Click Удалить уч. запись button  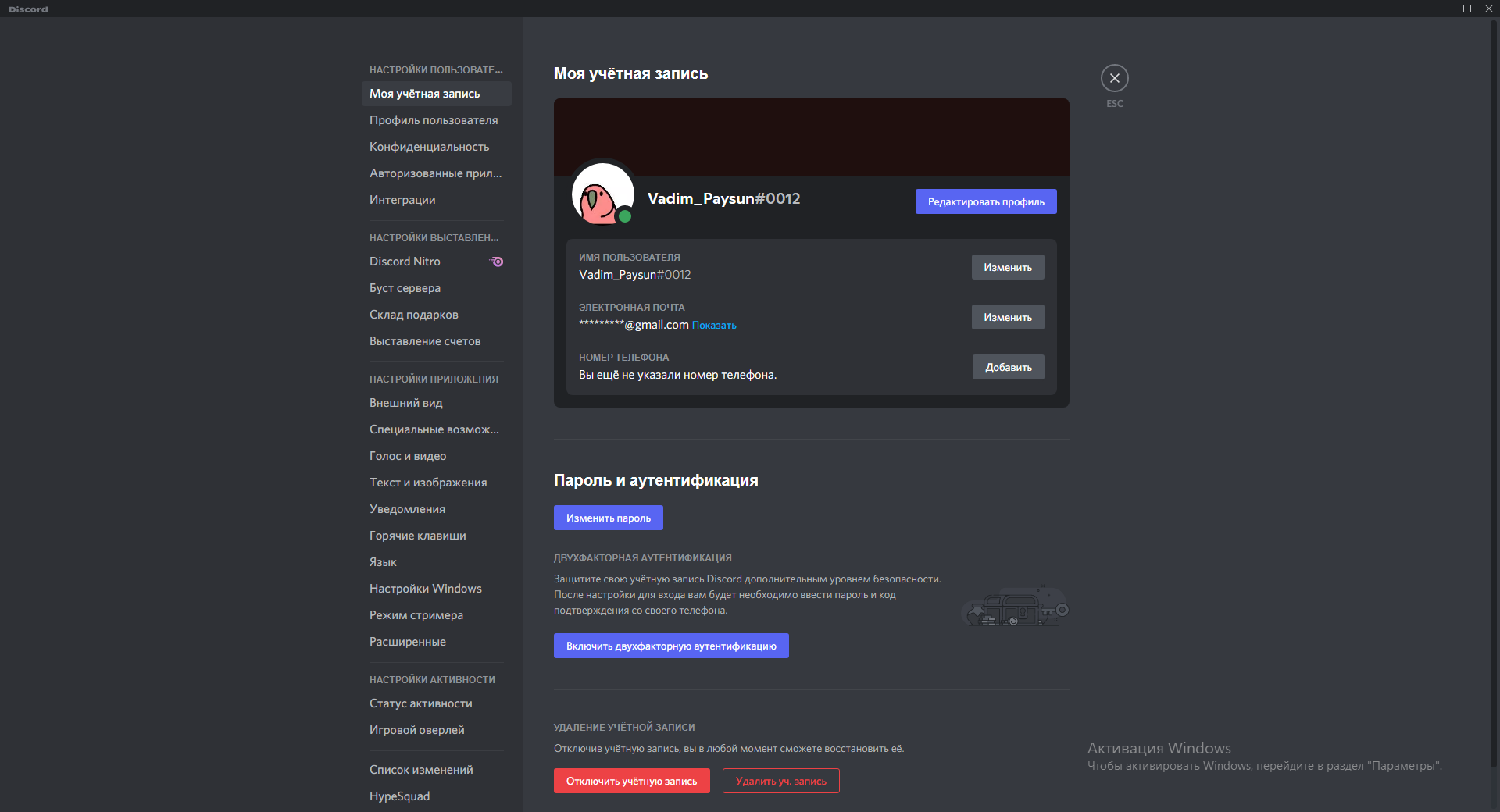tap(781, 781)
